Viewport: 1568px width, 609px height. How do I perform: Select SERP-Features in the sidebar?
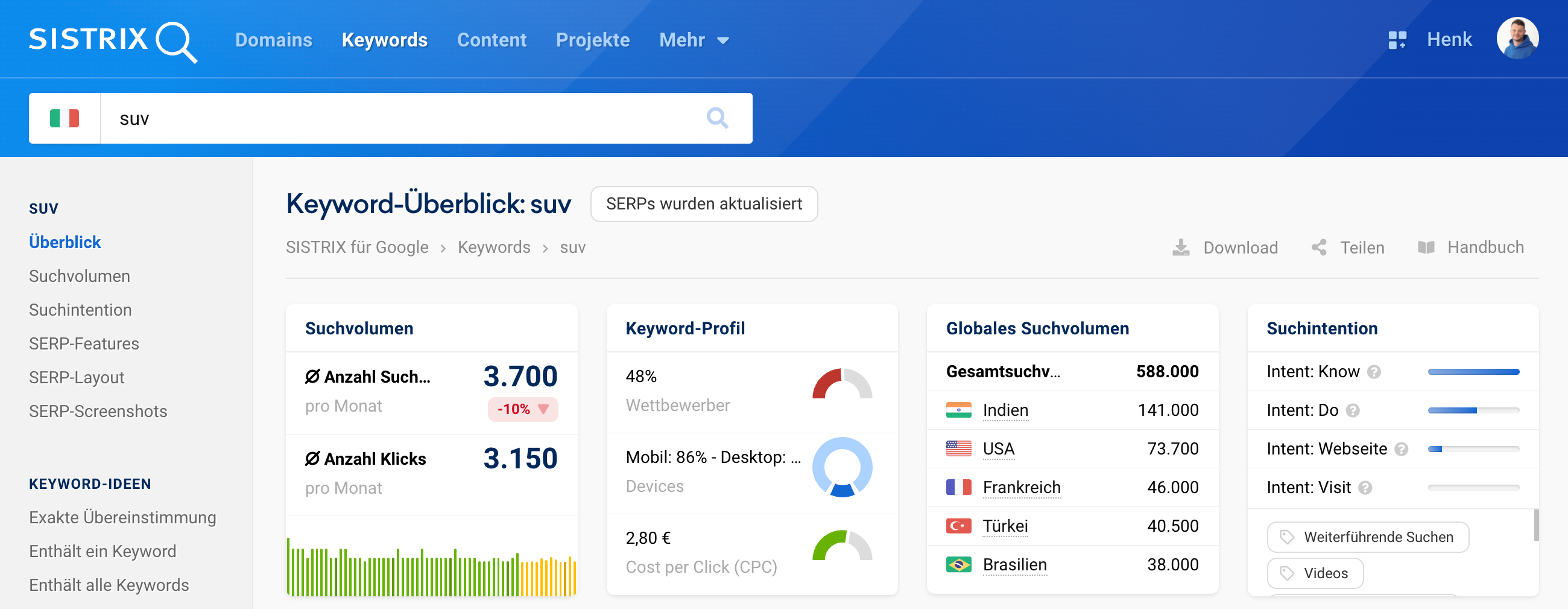pyautogui.click(x=84, y=343)
